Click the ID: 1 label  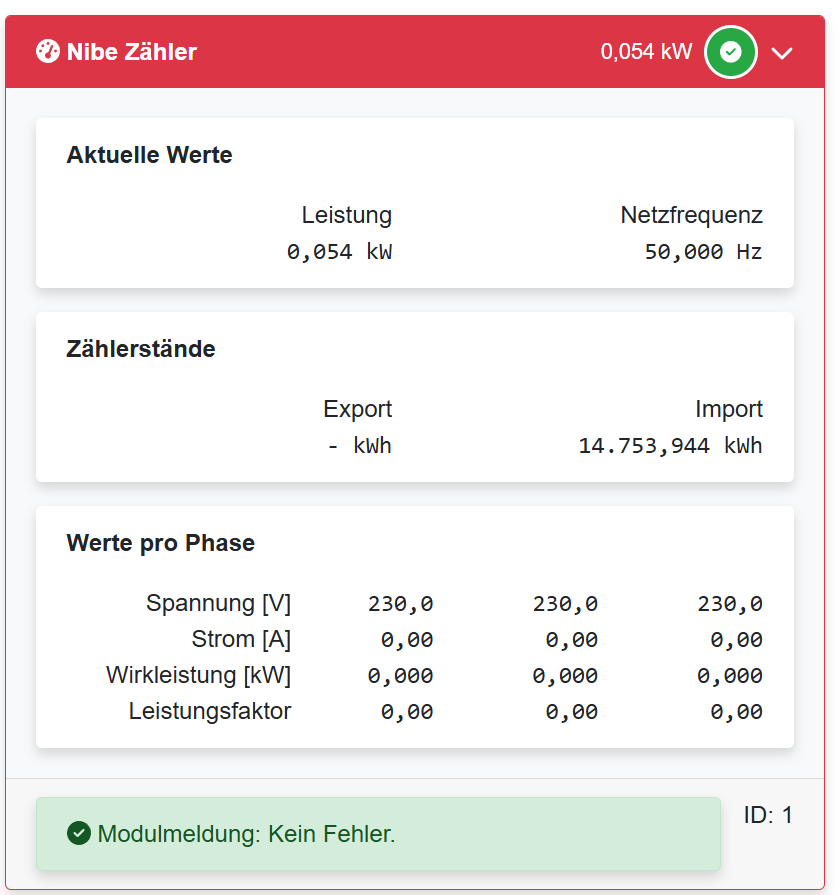768,815
